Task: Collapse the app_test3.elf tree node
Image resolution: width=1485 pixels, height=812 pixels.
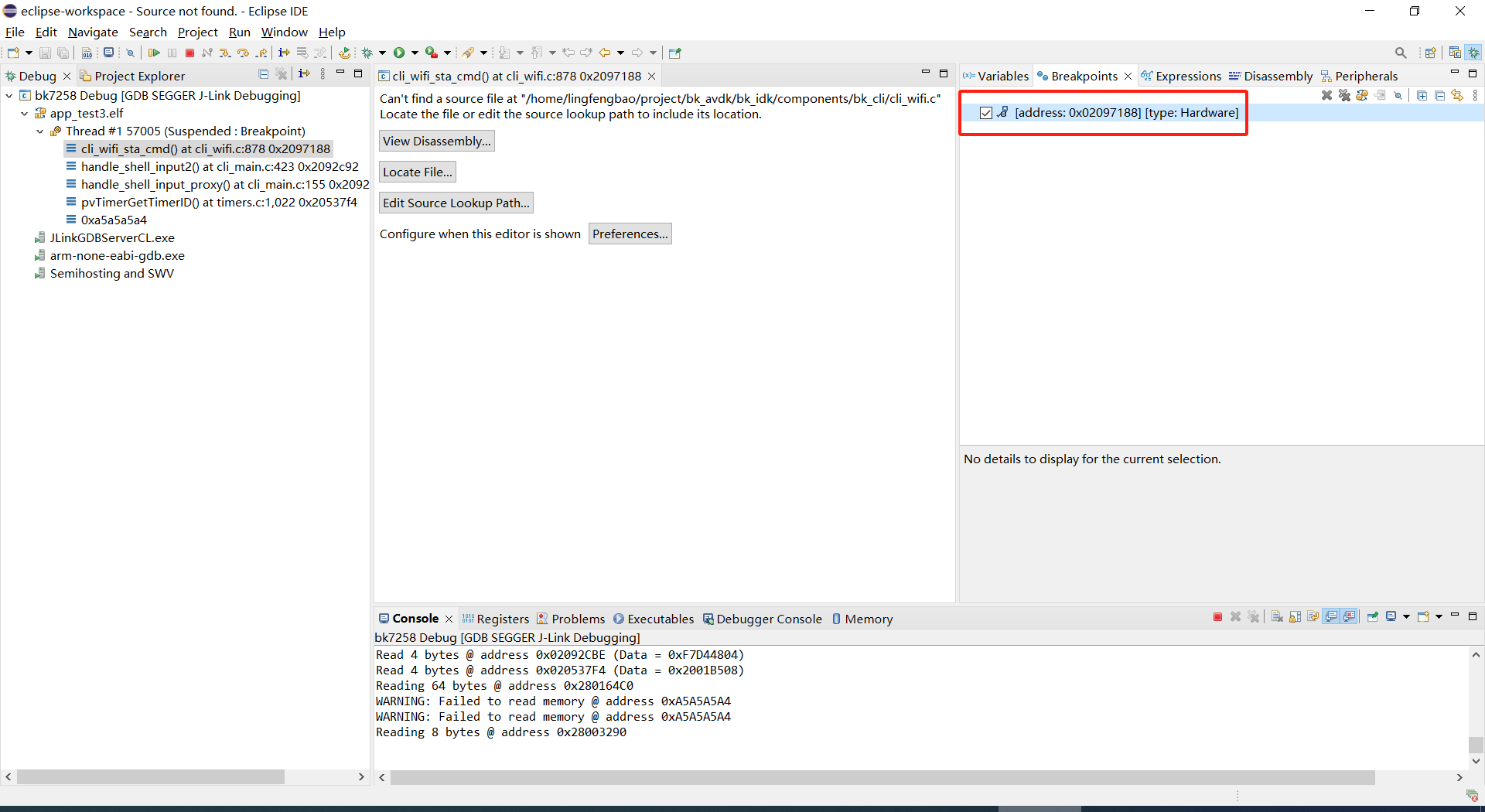Action: [25, 114]
